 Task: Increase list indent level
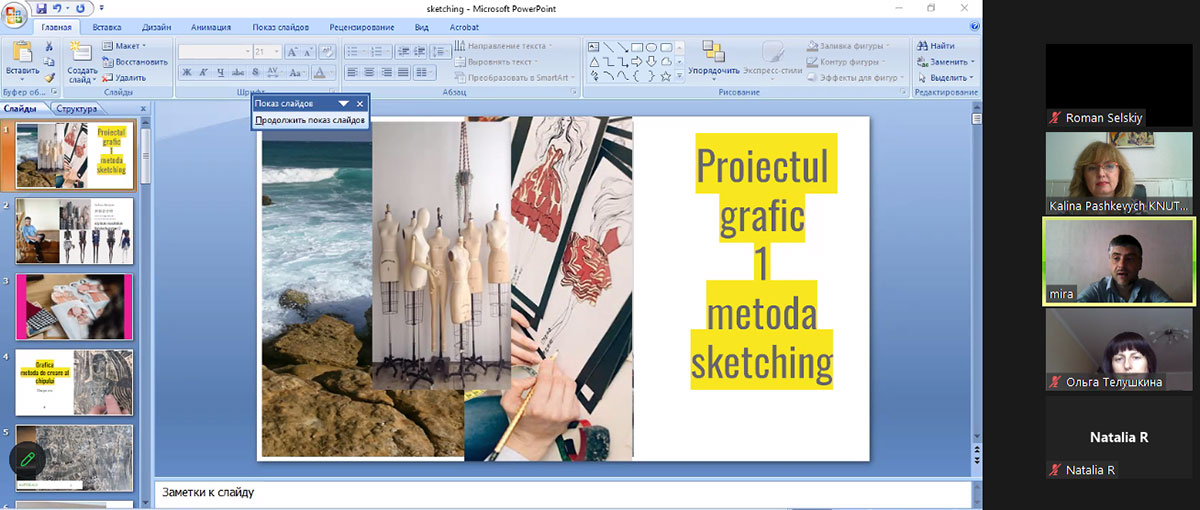point(420,51)
